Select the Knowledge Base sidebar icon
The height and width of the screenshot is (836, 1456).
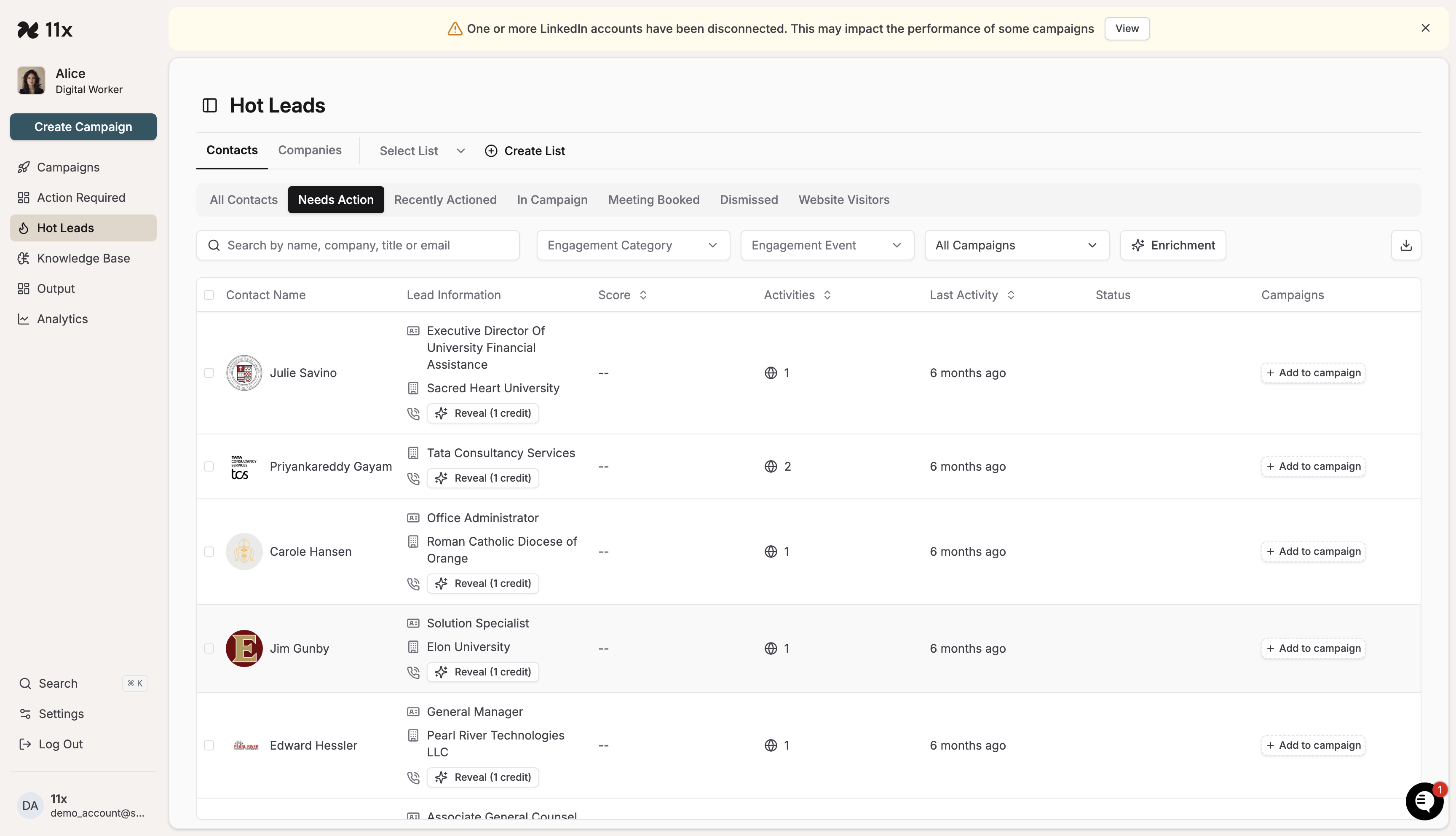24,258
